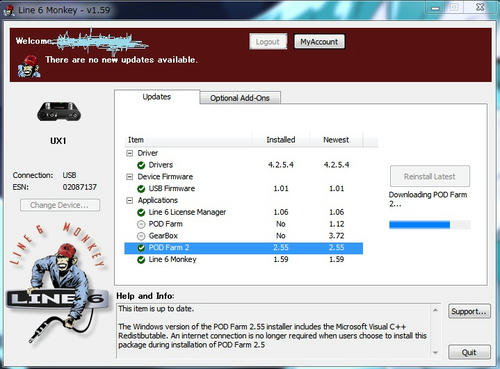Switch to the Updates tab
This screenshot has width=500, height=369.
pyautogui.click(x=157, y=97)
